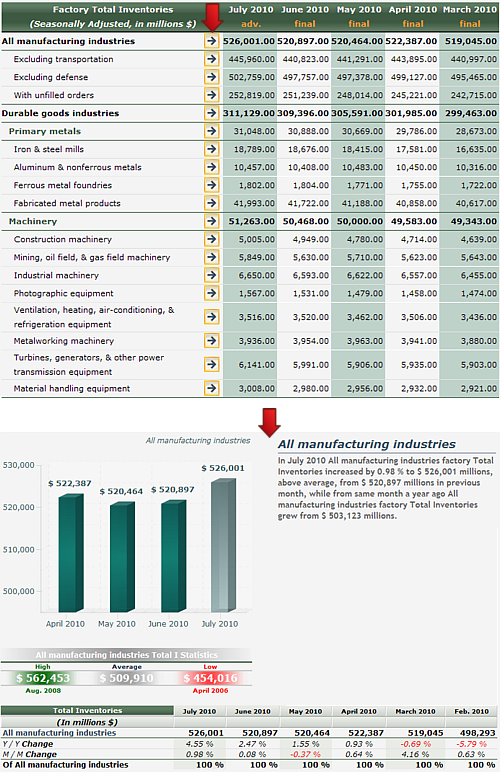Click arrow icon for Turbines, generators equipment

(x=212, y=364)
